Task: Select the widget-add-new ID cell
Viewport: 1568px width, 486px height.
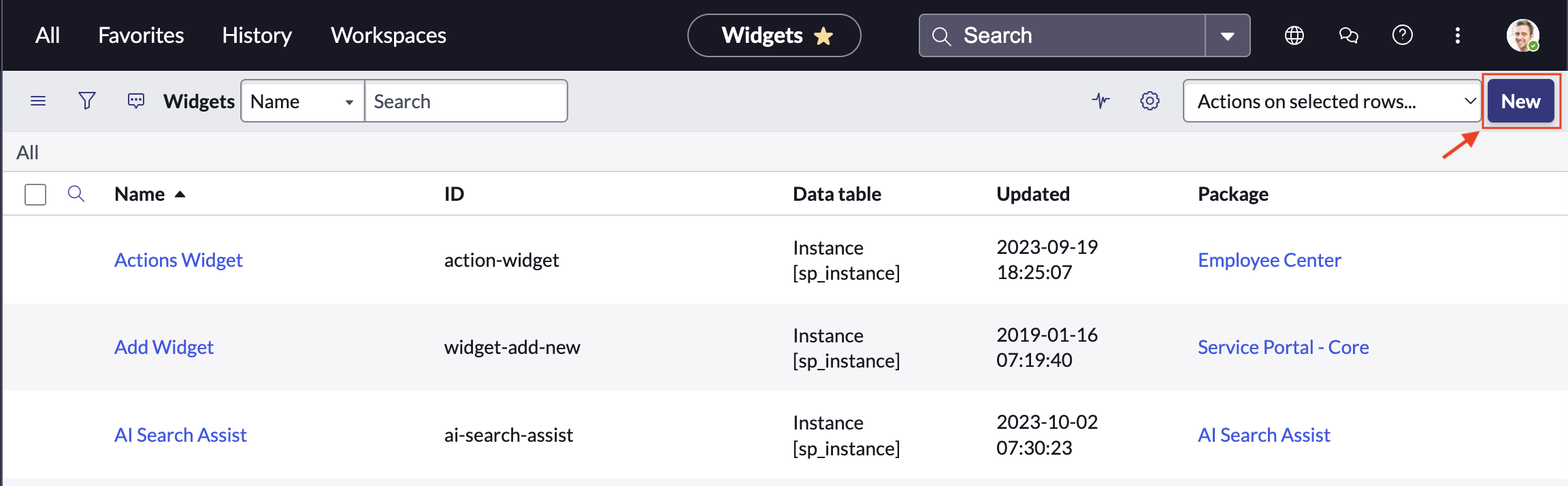Action: [x=512, y=347]
